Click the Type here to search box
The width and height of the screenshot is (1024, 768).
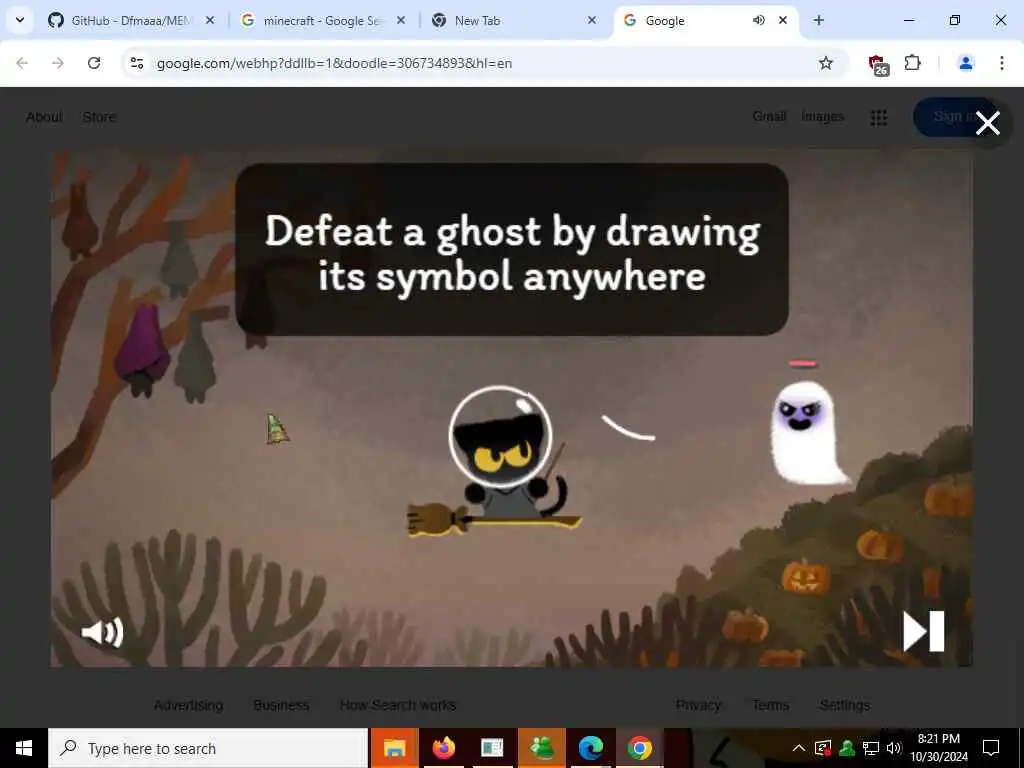point(208,748)
